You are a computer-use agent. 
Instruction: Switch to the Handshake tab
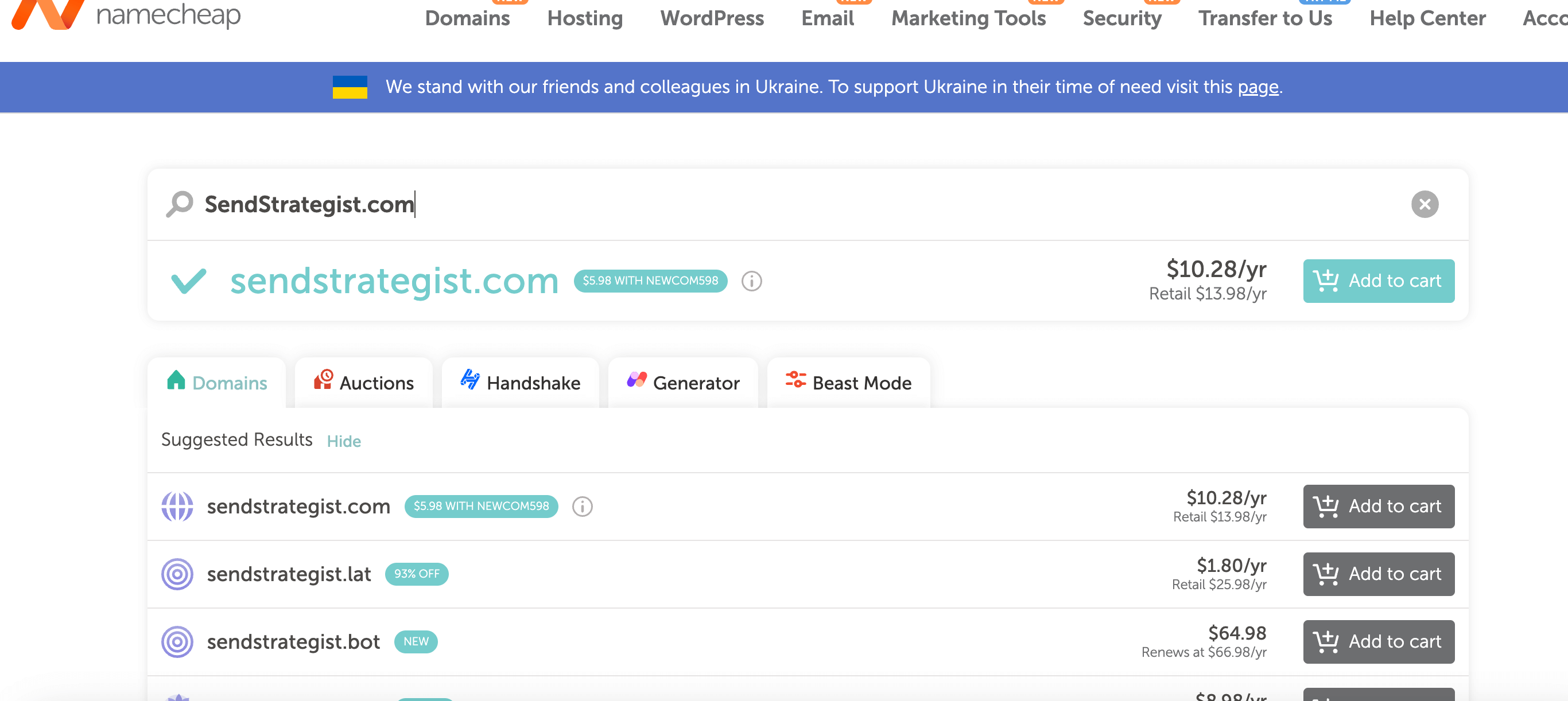(x=521, y=383)
